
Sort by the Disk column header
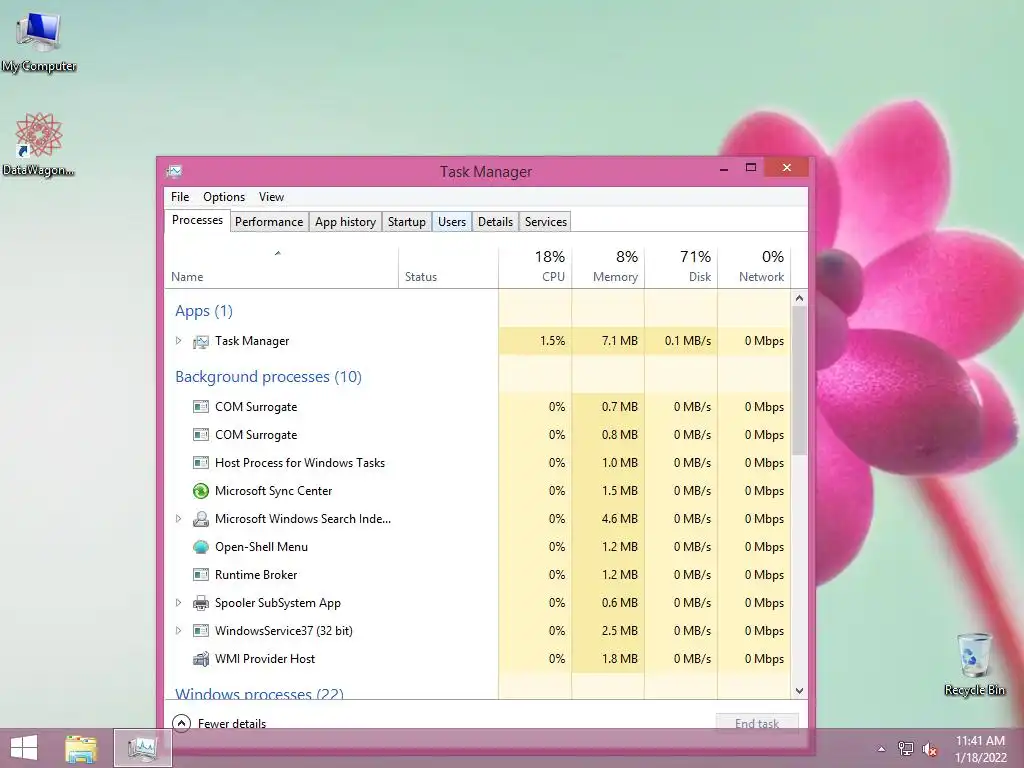pyautogui.click(x=681, y=268)
